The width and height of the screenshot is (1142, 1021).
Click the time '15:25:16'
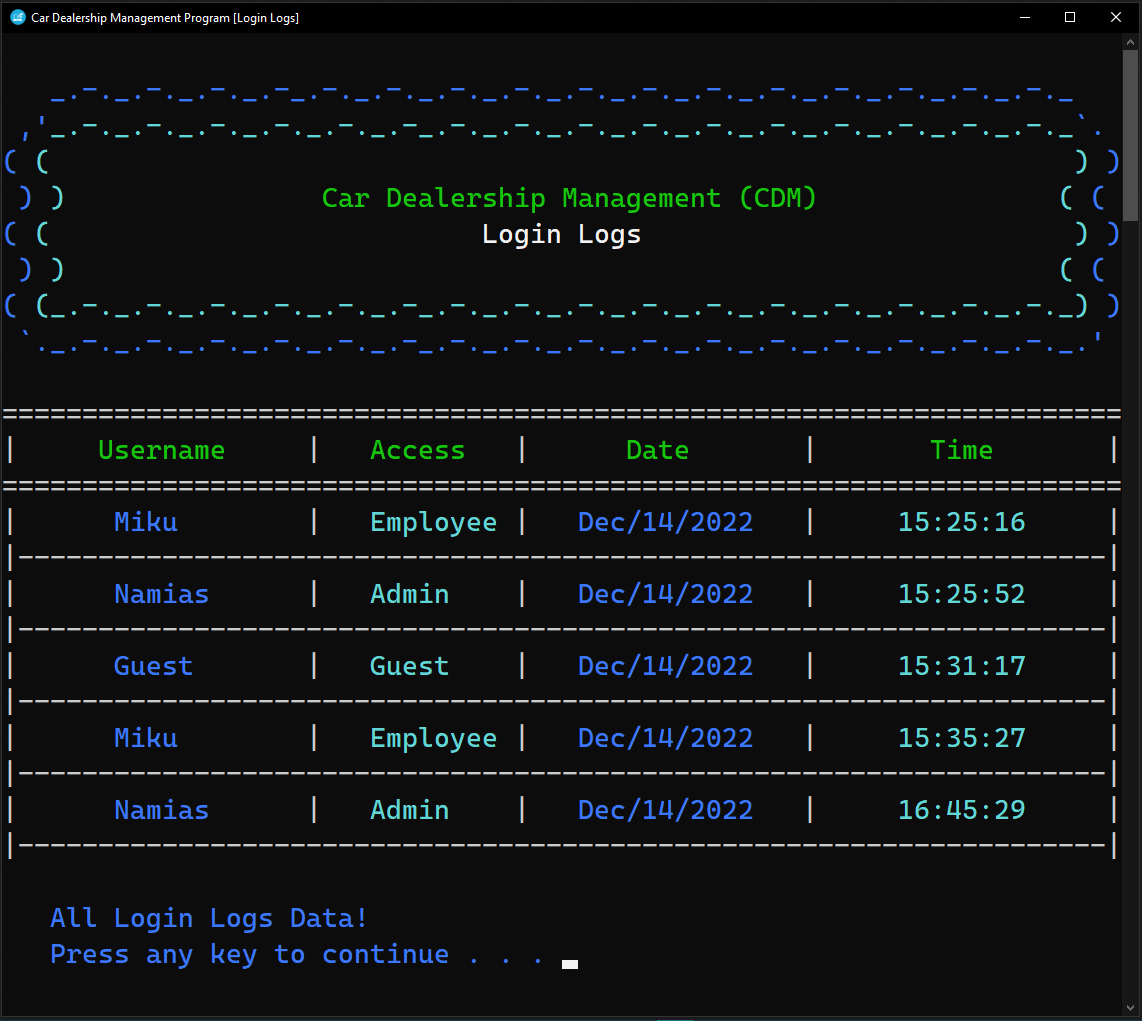click(x=961, y=522)
